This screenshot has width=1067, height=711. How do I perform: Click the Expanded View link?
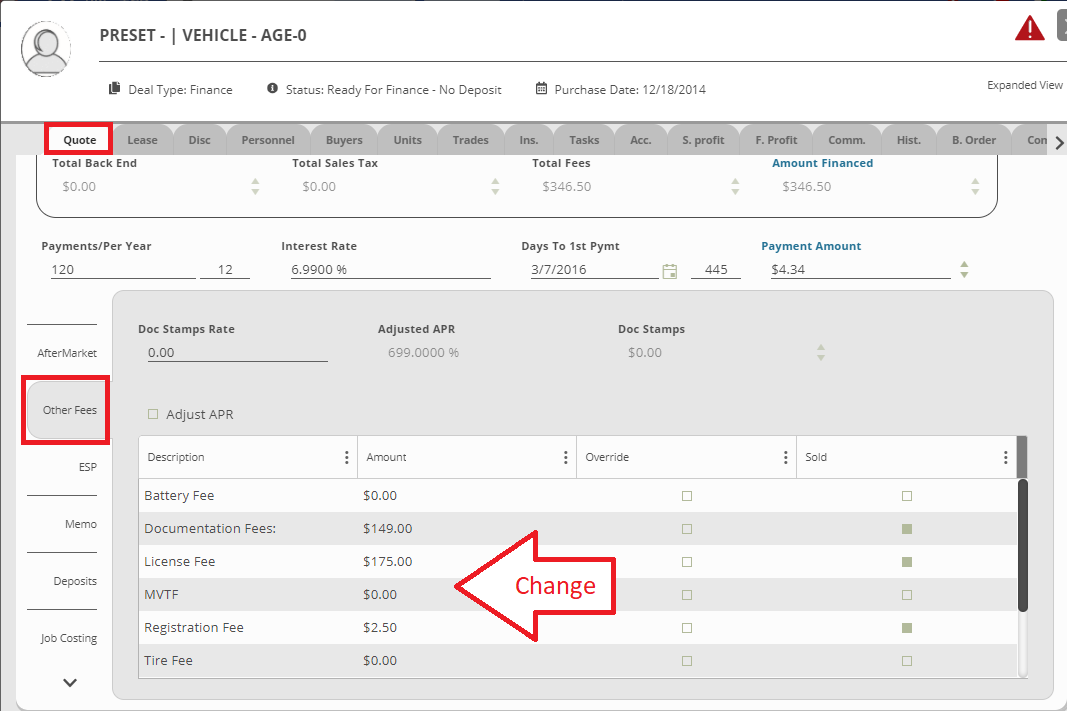click(x=1025, y=85)
